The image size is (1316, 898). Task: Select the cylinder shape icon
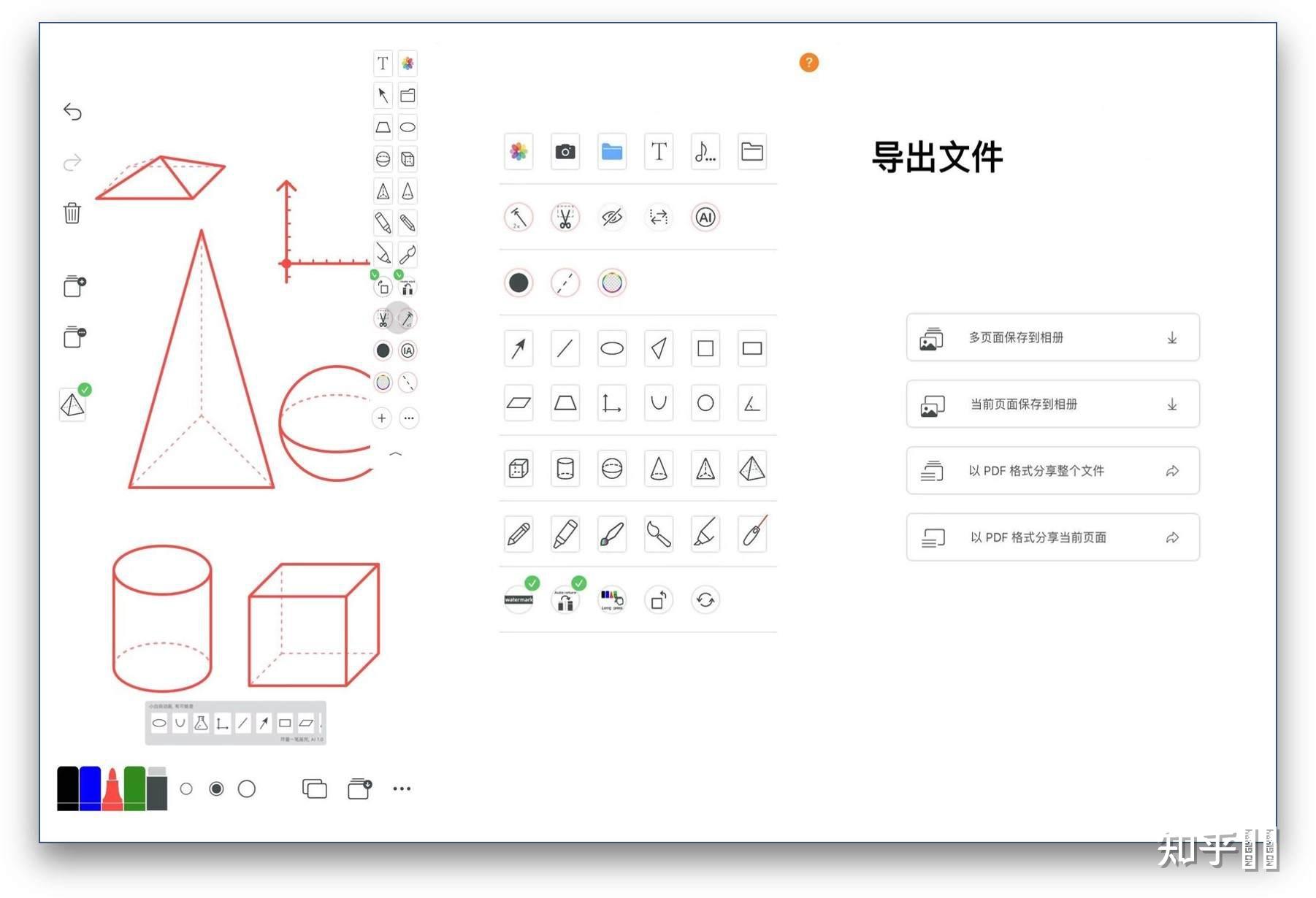tap(565, 469)
